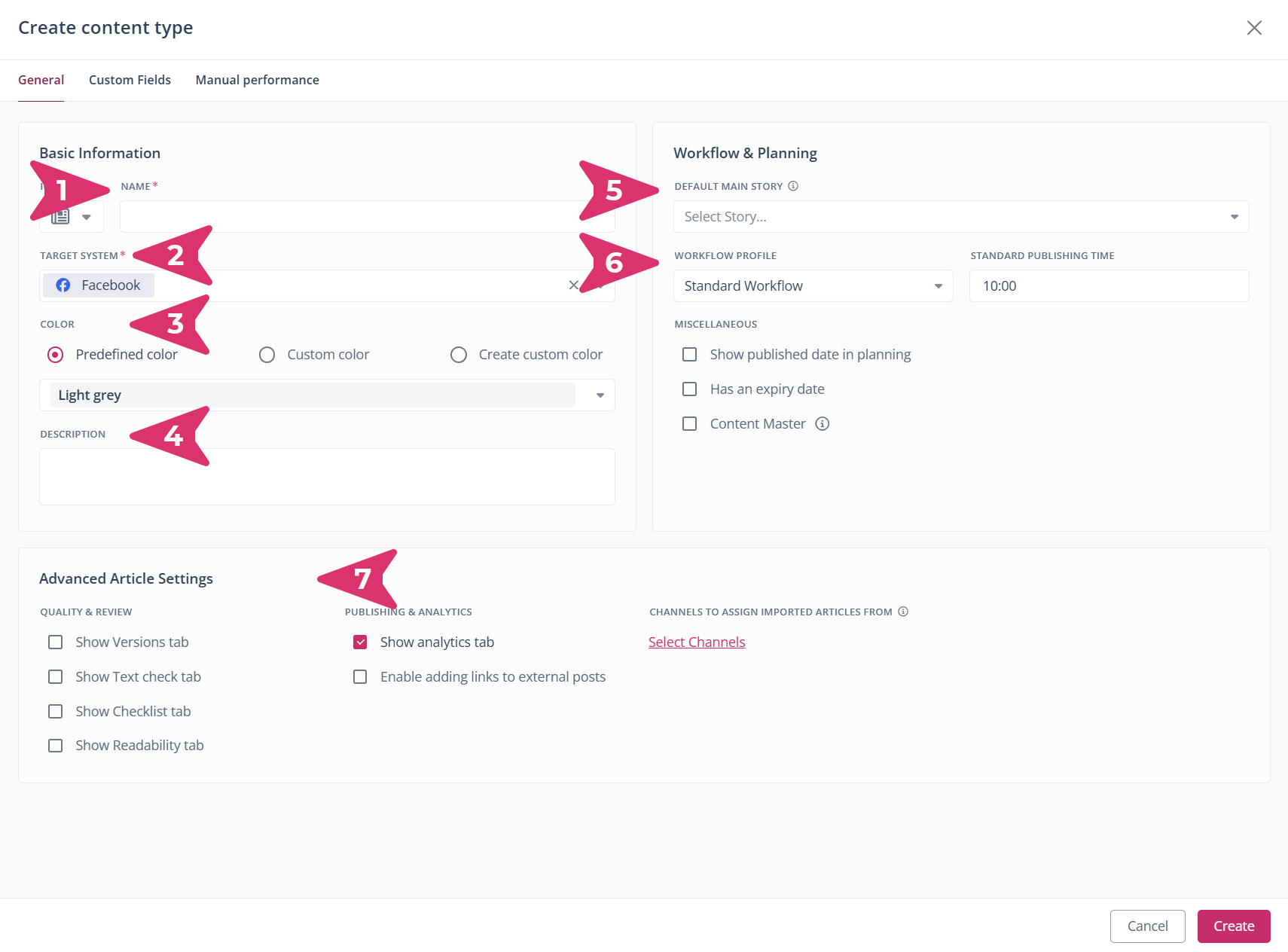Open the Manual performance tab
1288x952 pixels.
257,80
